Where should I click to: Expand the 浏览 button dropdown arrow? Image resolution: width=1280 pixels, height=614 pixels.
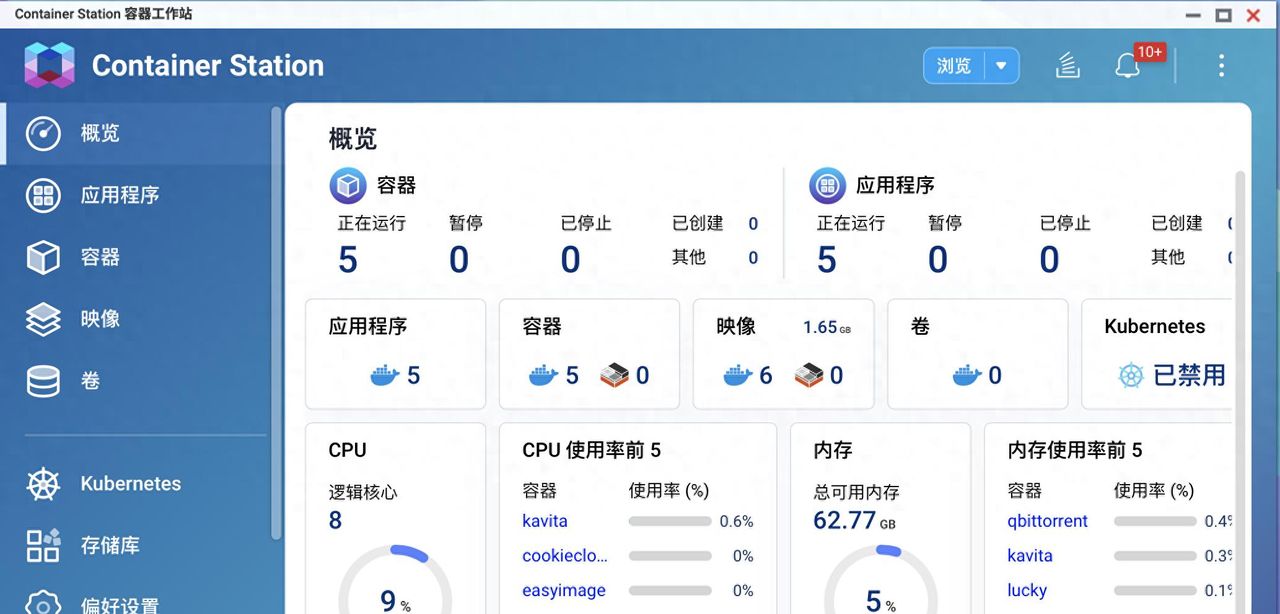tap(1001, 64)
